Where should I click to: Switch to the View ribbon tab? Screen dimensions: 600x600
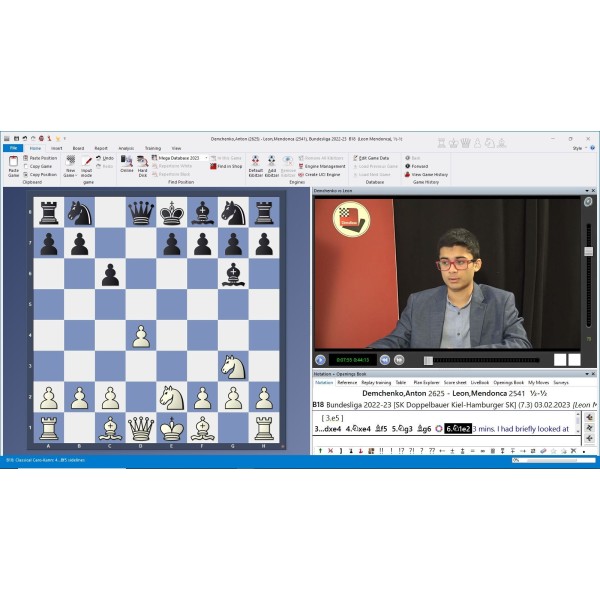click(176, 148)
